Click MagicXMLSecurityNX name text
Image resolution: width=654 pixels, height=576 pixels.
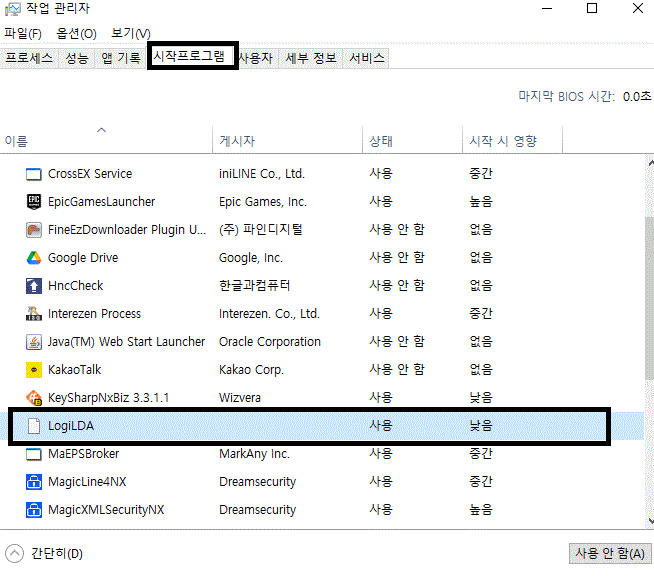106,510
